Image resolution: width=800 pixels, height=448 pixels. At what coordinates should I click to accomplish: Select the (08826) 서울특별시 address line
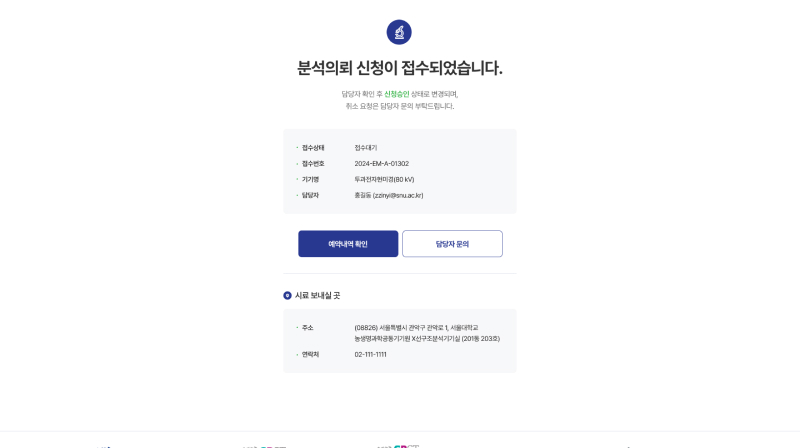416,328
